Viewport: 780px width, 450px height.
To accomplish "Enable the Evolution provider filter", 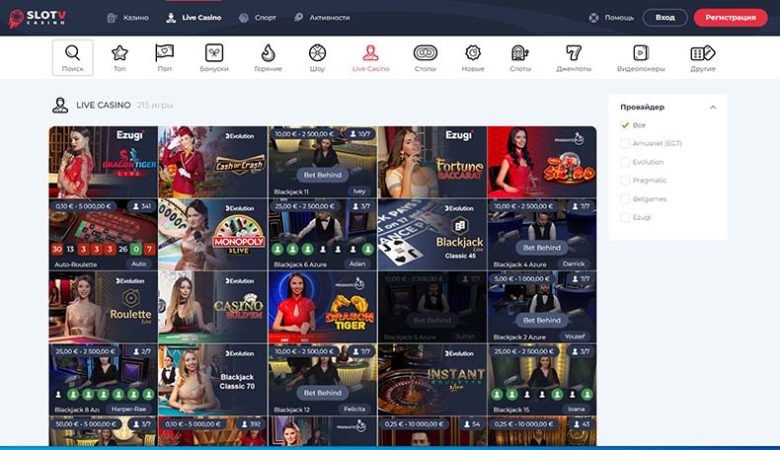I will click(x=625, y=162).
